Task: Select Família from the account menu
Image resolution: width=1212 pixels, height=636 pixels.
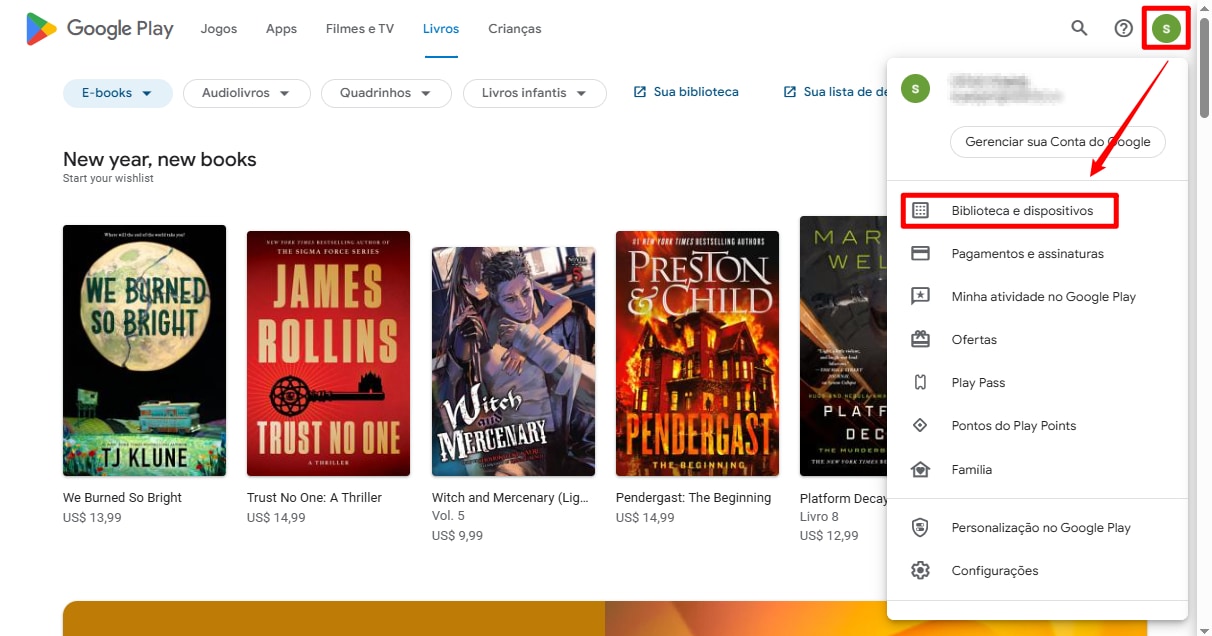Action: tap(971, 469)
